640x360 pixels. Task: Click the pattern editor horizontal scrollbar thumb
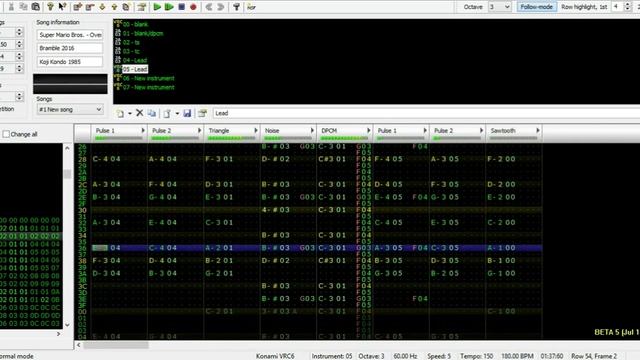116,345
